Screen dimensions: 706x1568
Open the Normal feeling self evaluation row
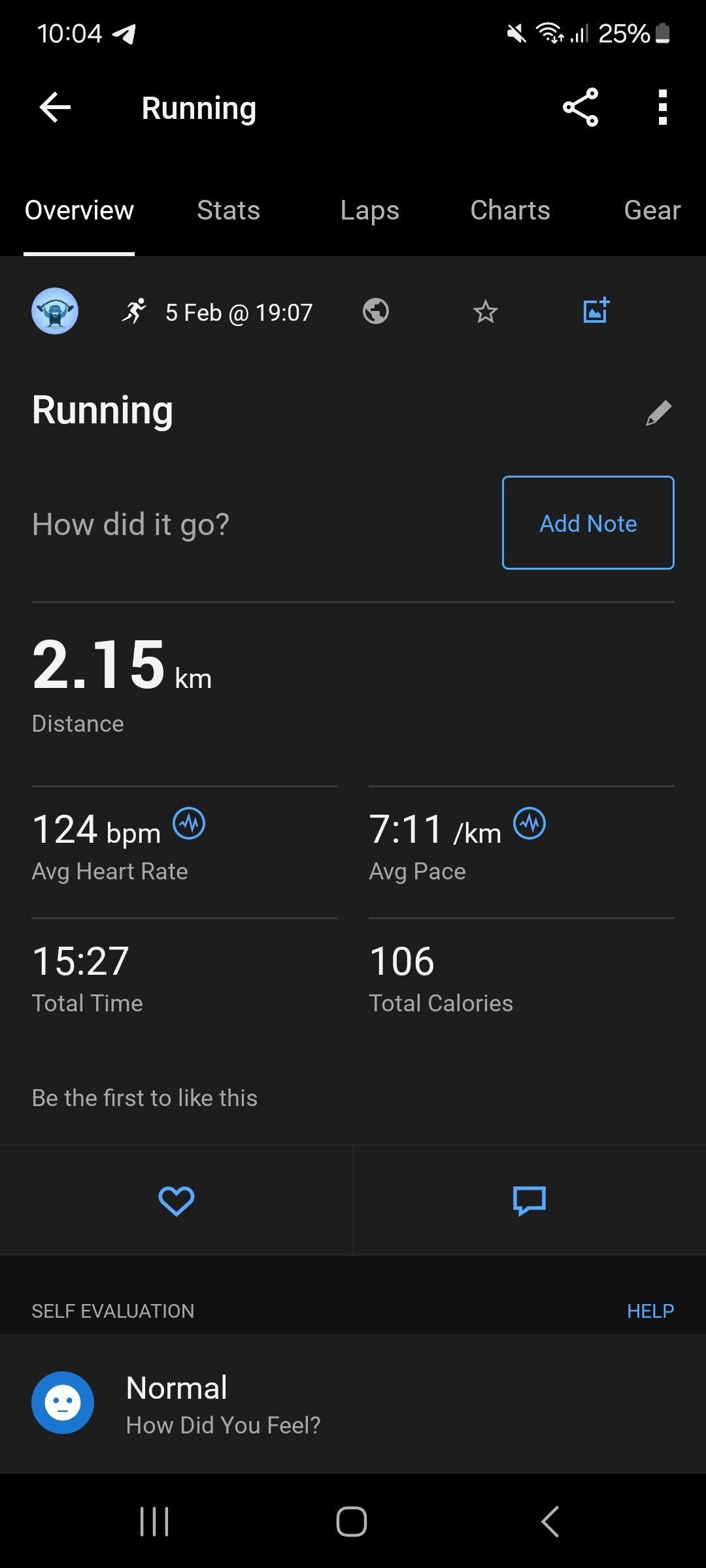click(353, 1403)
